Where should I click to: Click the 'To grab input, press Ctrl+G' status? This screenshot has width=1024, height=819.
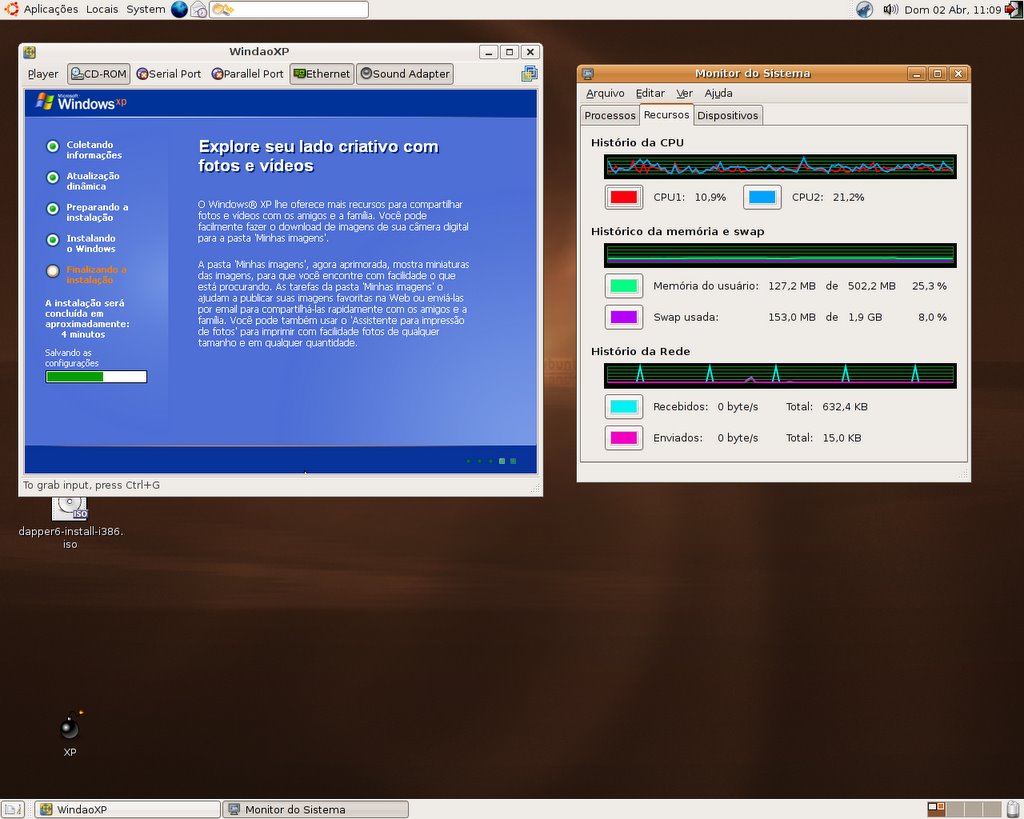pyautogui.click(x=91, y=485)
